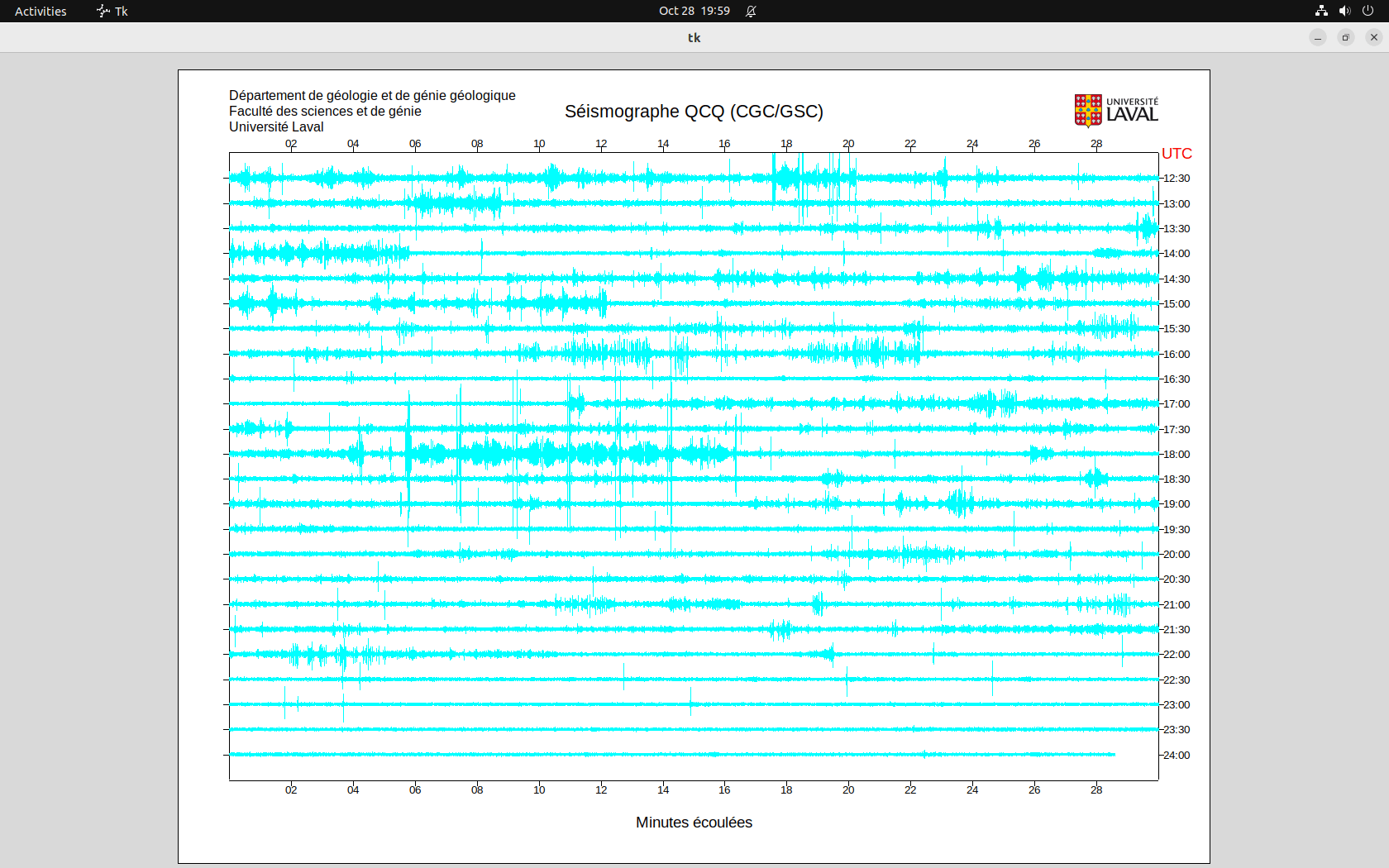The width and height of the screenshot is (1389, 868).
Task: Click minute tick 02 on the upper axis
Action: [x=291, y=144]
